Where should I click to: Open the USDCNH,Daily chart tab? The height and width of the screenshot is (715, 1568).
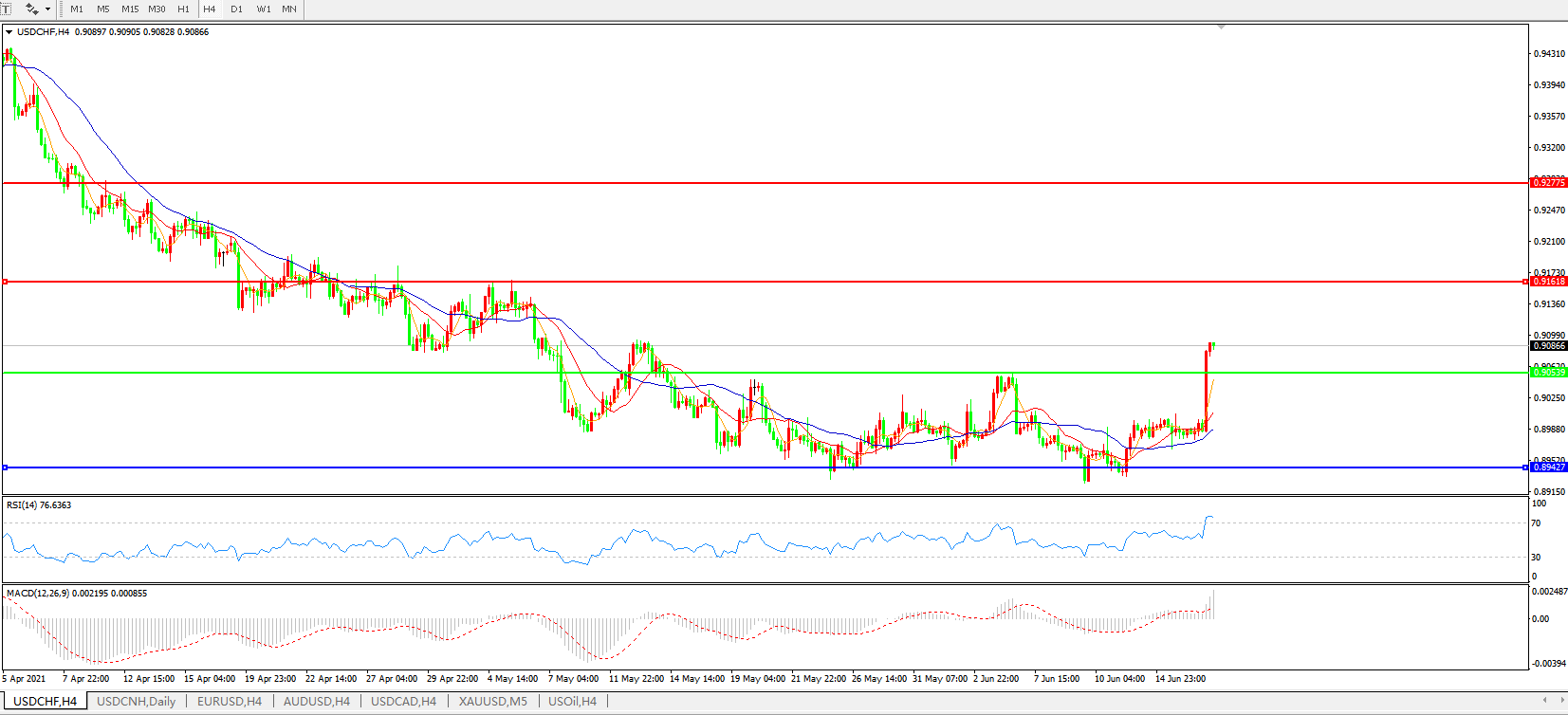point(136,702)
